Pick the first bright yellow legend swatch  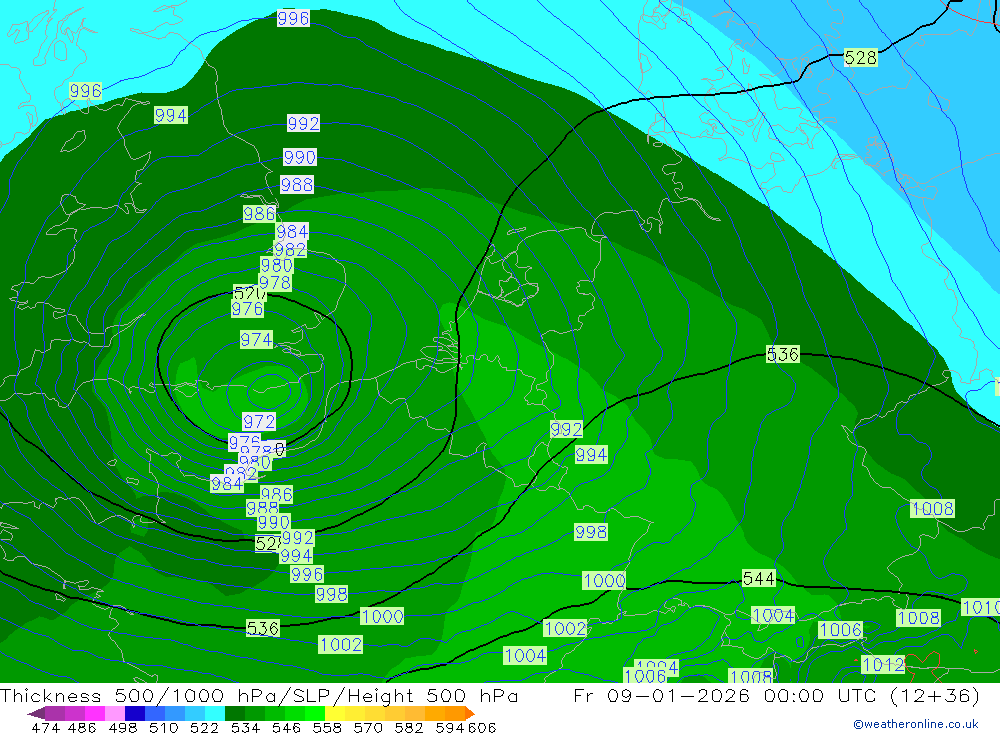click(x=335, y=713)
